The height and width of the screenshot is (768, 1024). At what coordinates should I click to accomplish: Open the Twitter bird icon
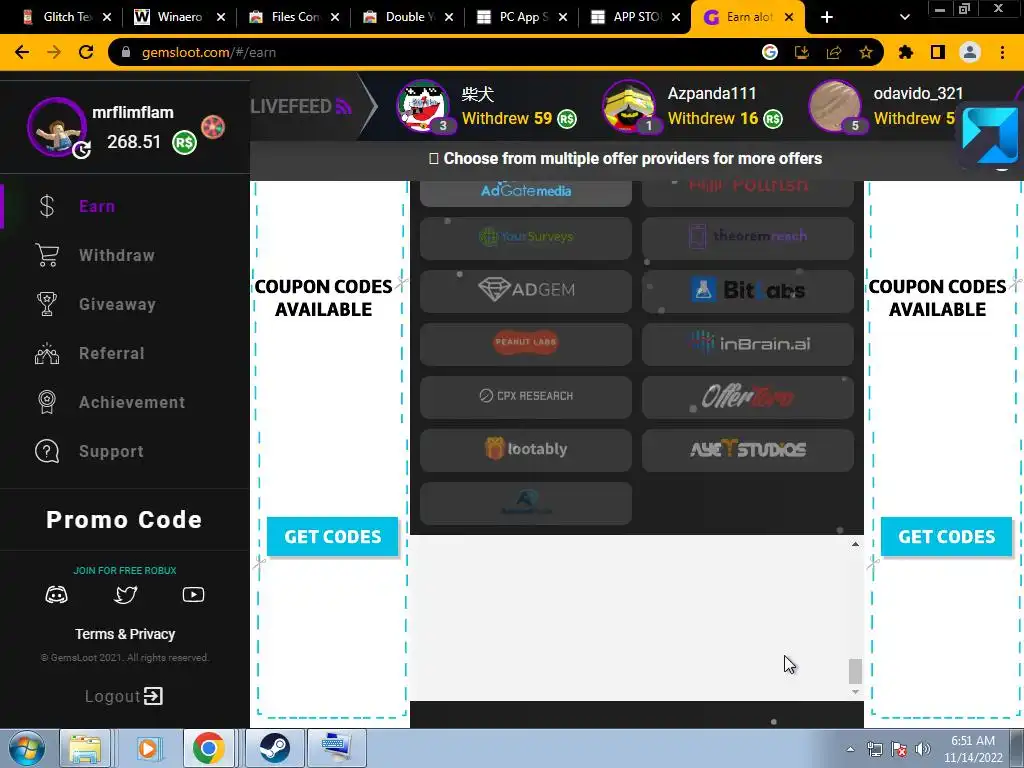click(x=125, y=595)
